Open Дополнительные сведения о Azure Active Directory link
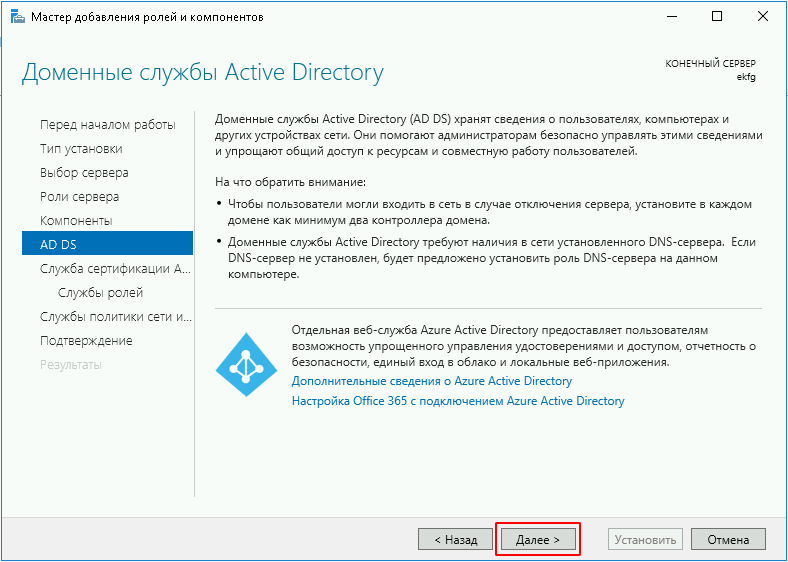This screenshot has width=788, height=562. point(432,381)
